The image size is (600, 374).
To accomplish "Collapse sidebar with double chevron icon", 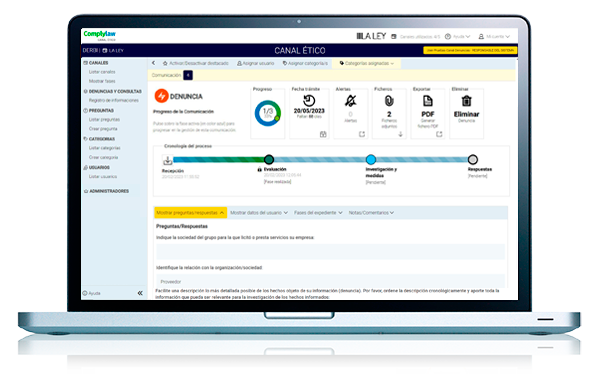I will 140,293.
